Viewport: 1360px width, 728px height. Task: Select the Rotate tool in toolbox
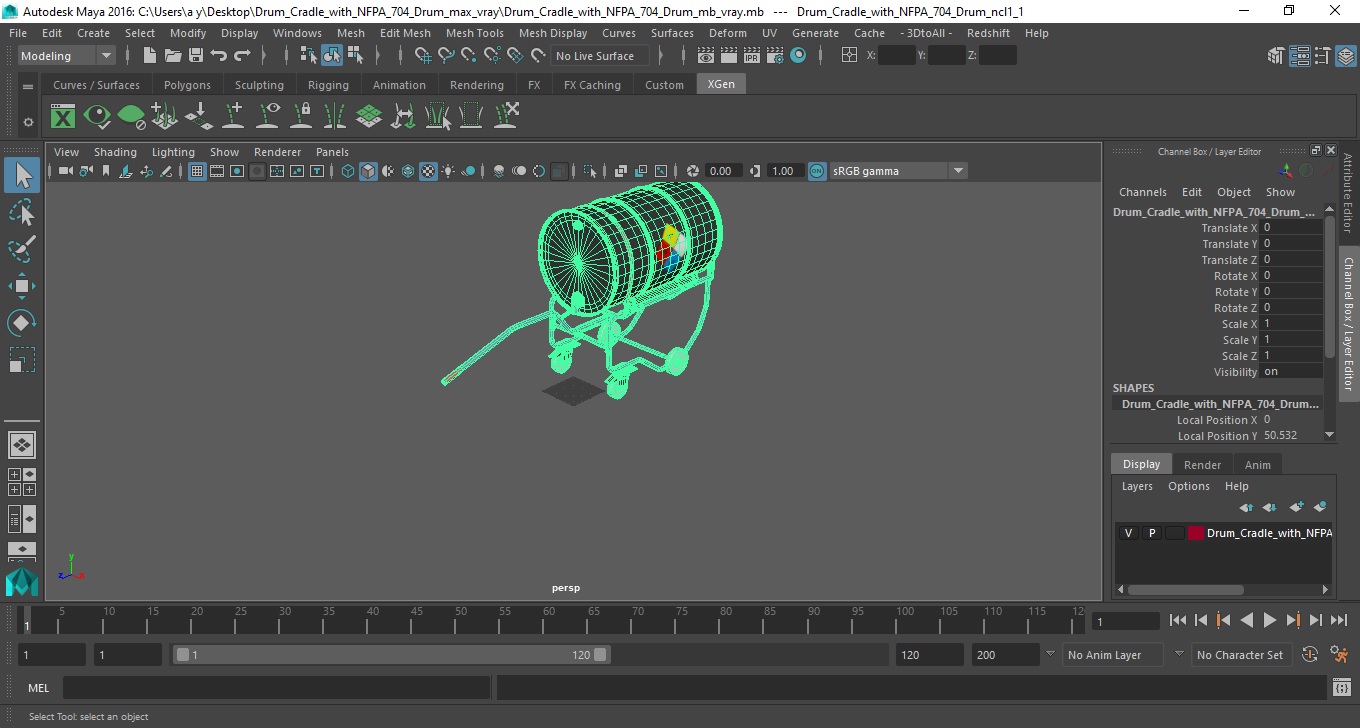pyautogui.click(x=22, y=323)
